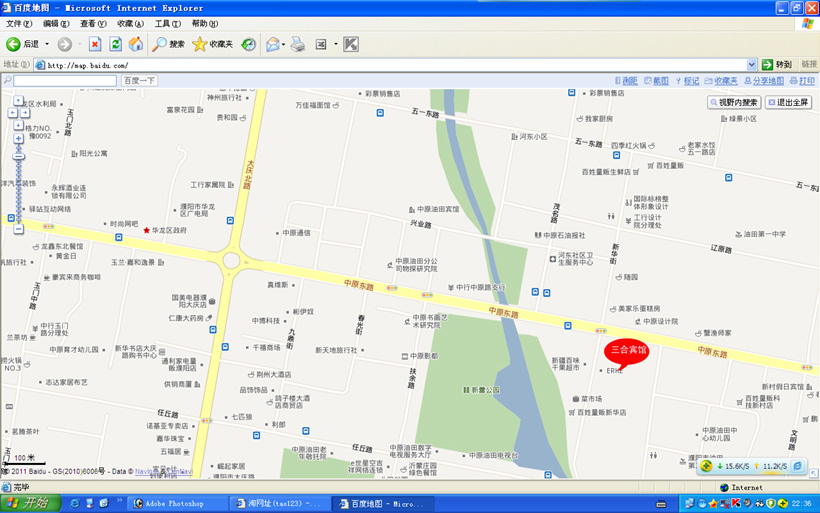Click the keyboard language bar icon
Viewport: 820px width, 513px height.
(x=661, y=504)
